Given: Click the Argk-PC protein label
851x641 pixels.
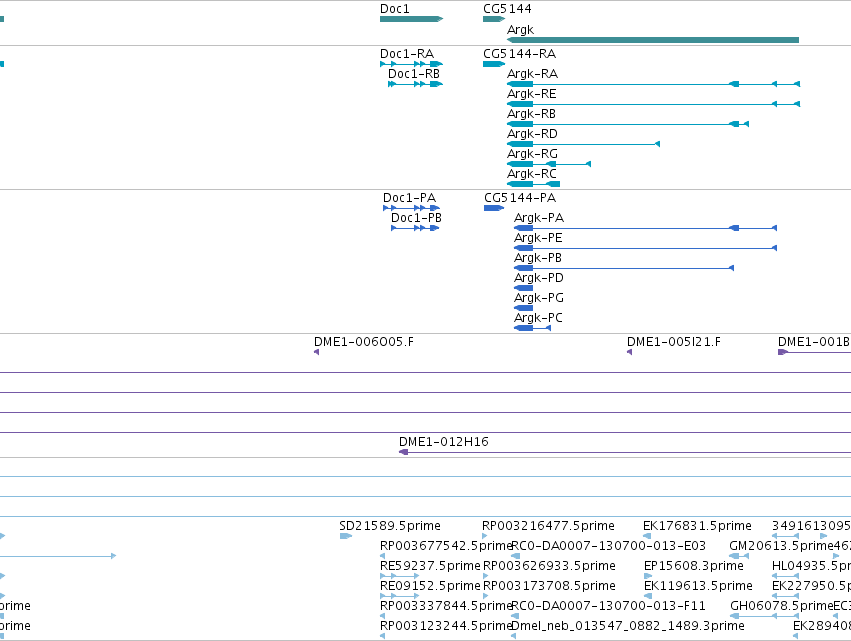Looking at the screenshot, I should (538, 319).
